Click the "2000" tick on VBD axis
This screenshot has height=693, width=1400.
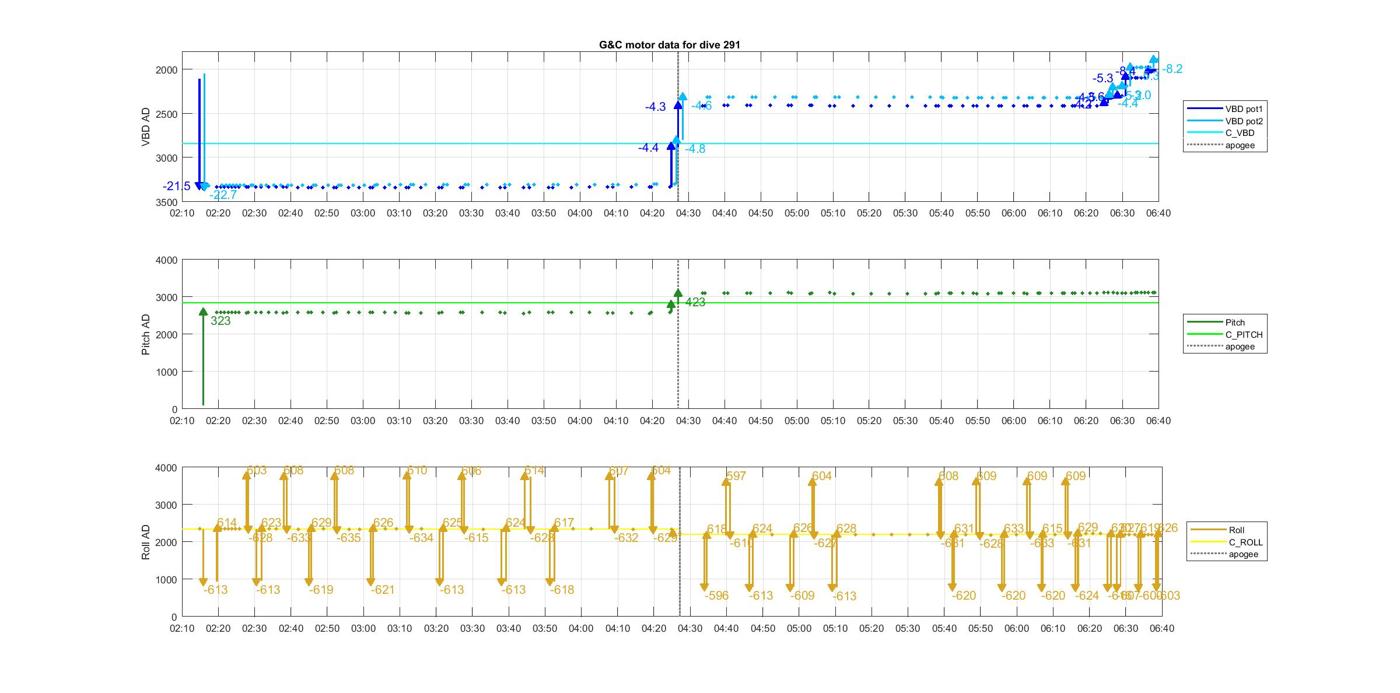coord(166,70)
